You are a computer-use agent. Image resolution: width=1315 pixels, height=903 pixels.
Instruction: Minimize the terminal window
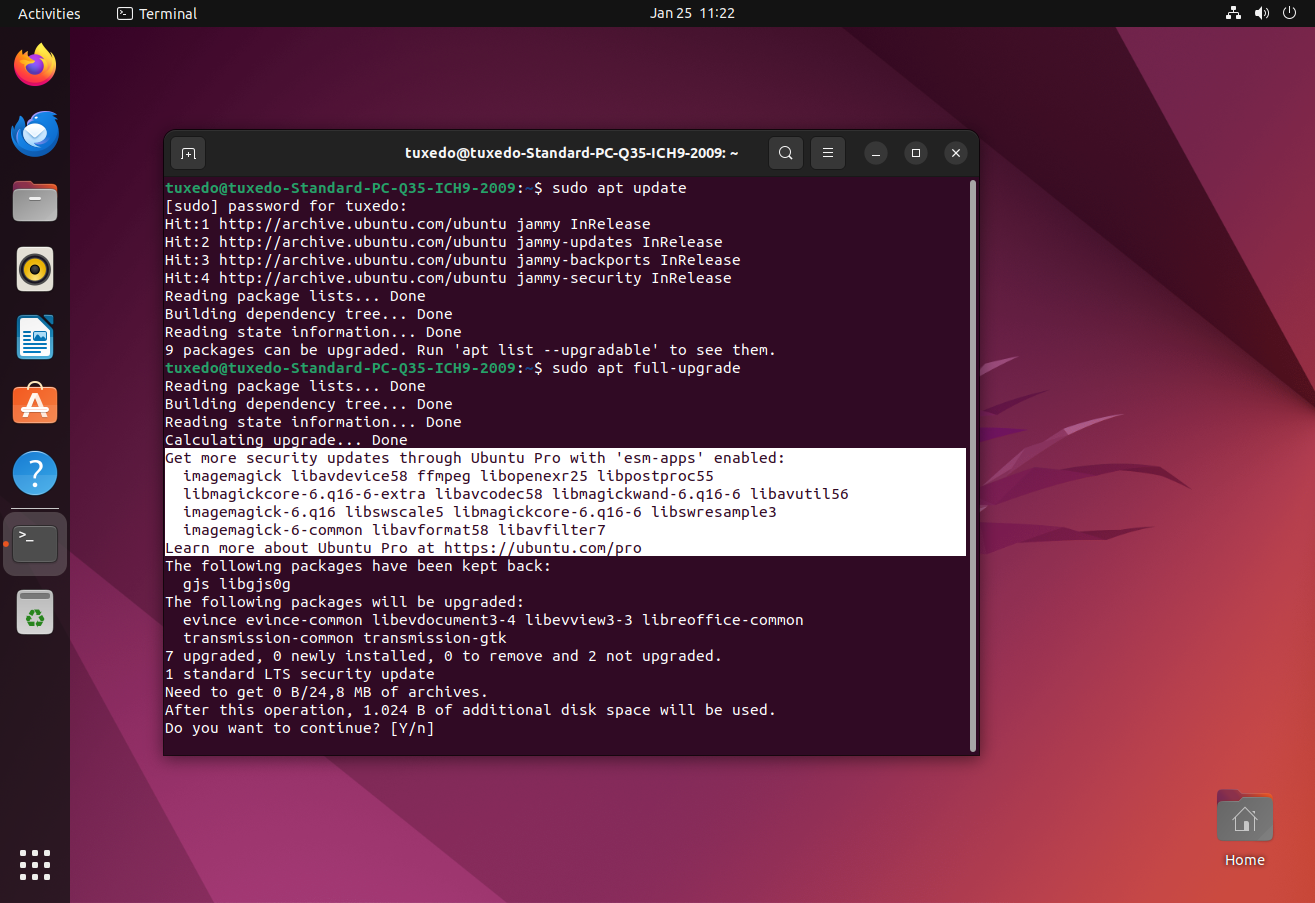[875, 153]
